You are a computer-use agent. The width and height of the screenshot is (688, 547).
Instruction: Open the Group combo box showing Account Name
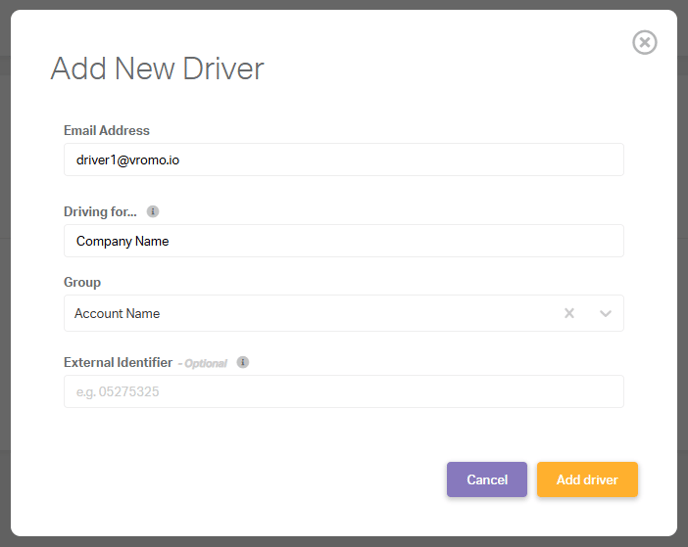344,313
